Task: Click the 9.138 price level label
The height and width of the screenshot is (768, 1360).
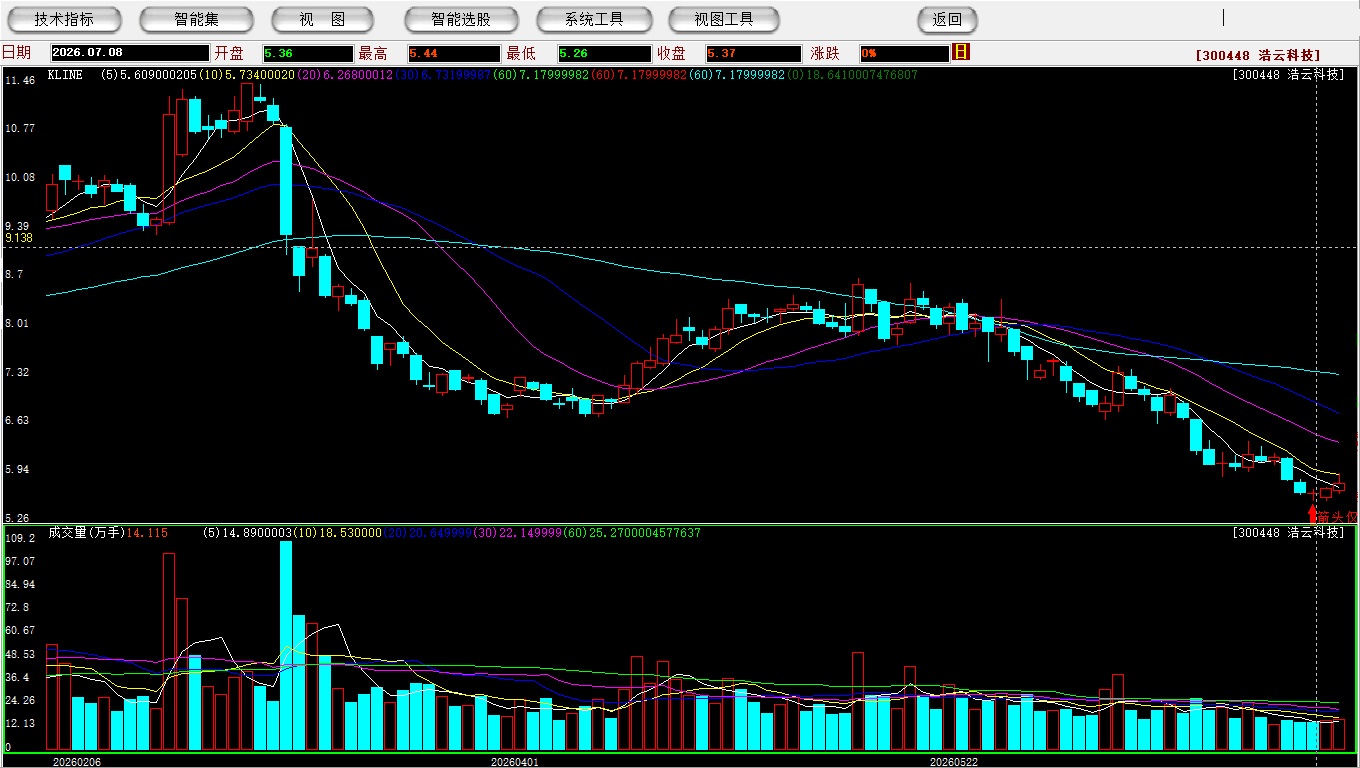Action: pos(19,238)
